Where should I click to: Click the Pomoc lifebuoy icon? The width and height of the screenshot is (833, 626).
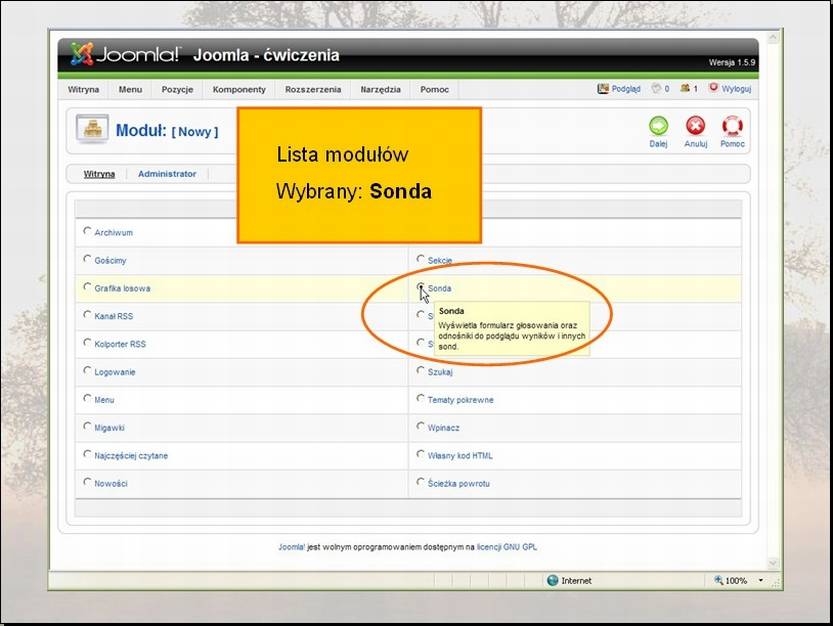point(732,126)
